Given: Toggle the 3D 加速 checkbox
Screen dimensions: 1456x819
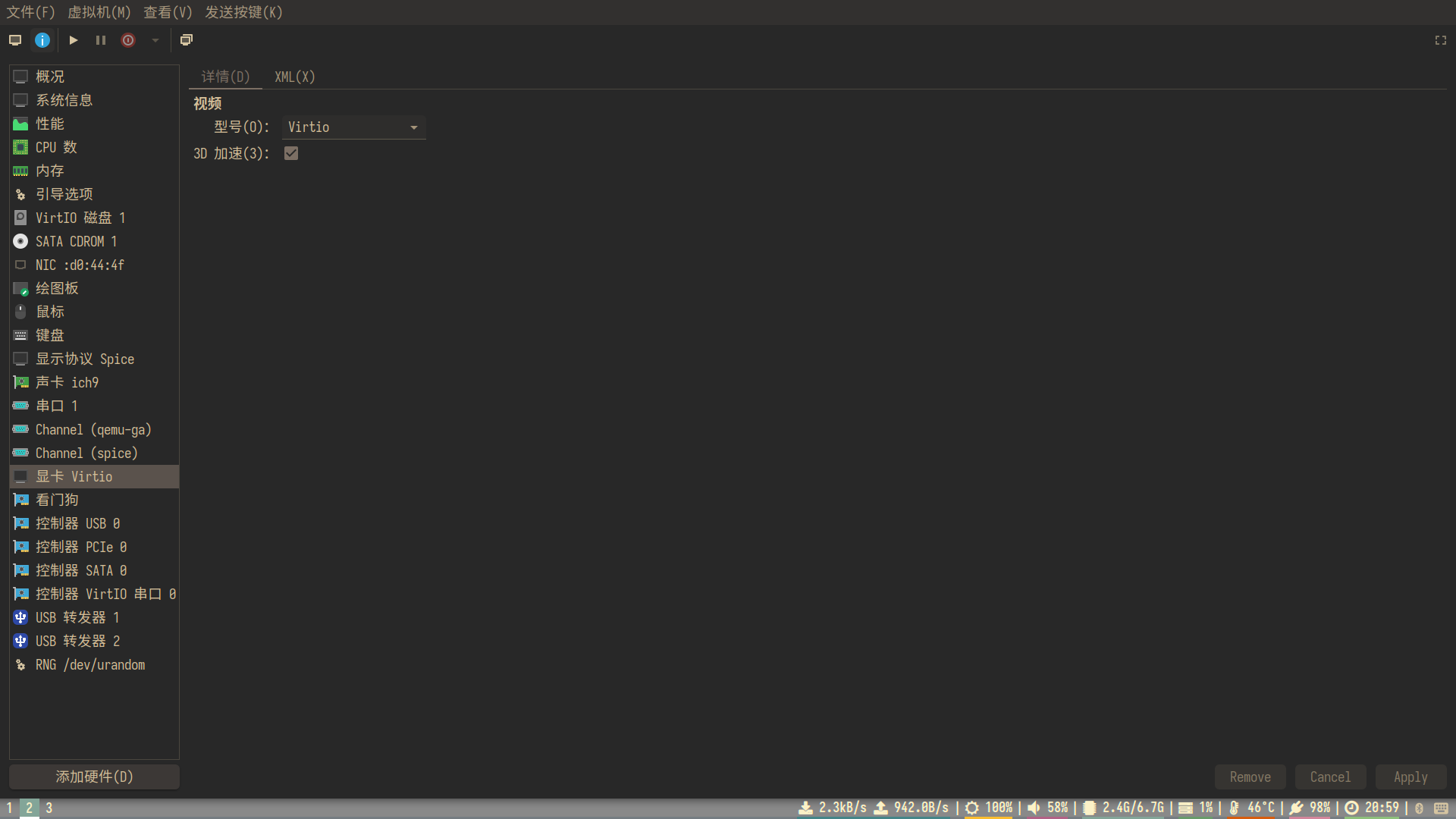Looking at the screenshot, I should pyautogui.click(x=291, y=154).
